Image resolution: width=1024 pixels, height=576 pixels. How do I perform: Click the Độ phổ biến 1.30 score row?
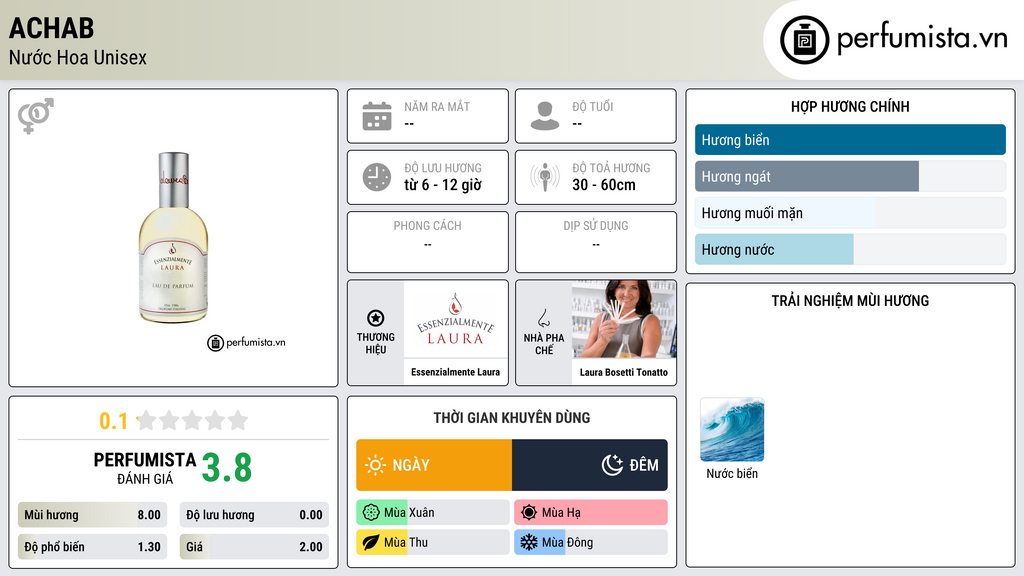(93, 547)
